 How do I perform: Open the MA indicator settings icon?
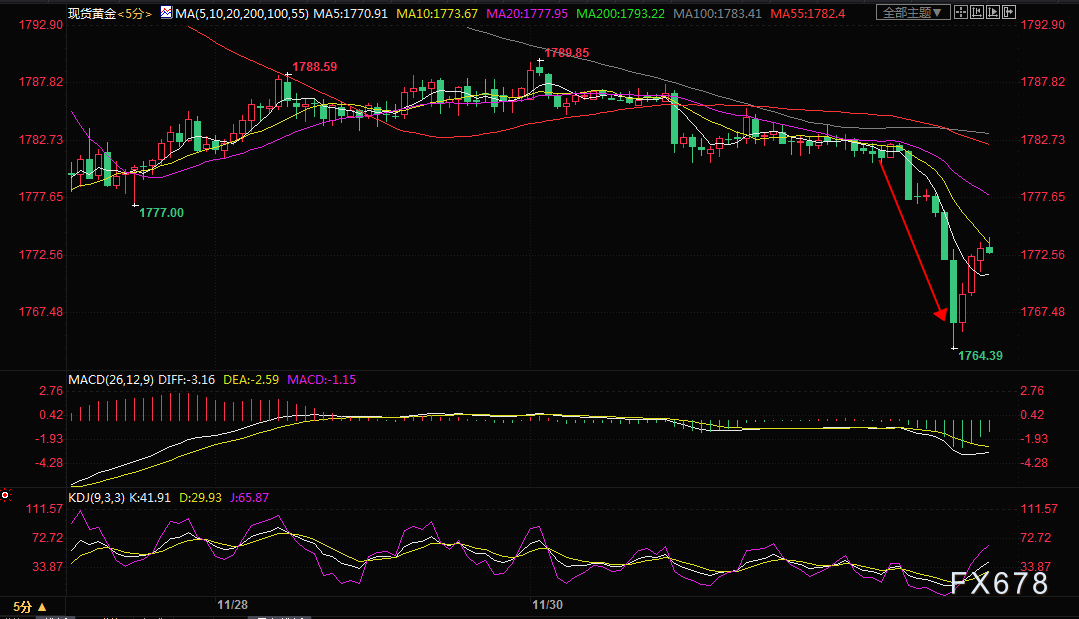click(167, 12)
